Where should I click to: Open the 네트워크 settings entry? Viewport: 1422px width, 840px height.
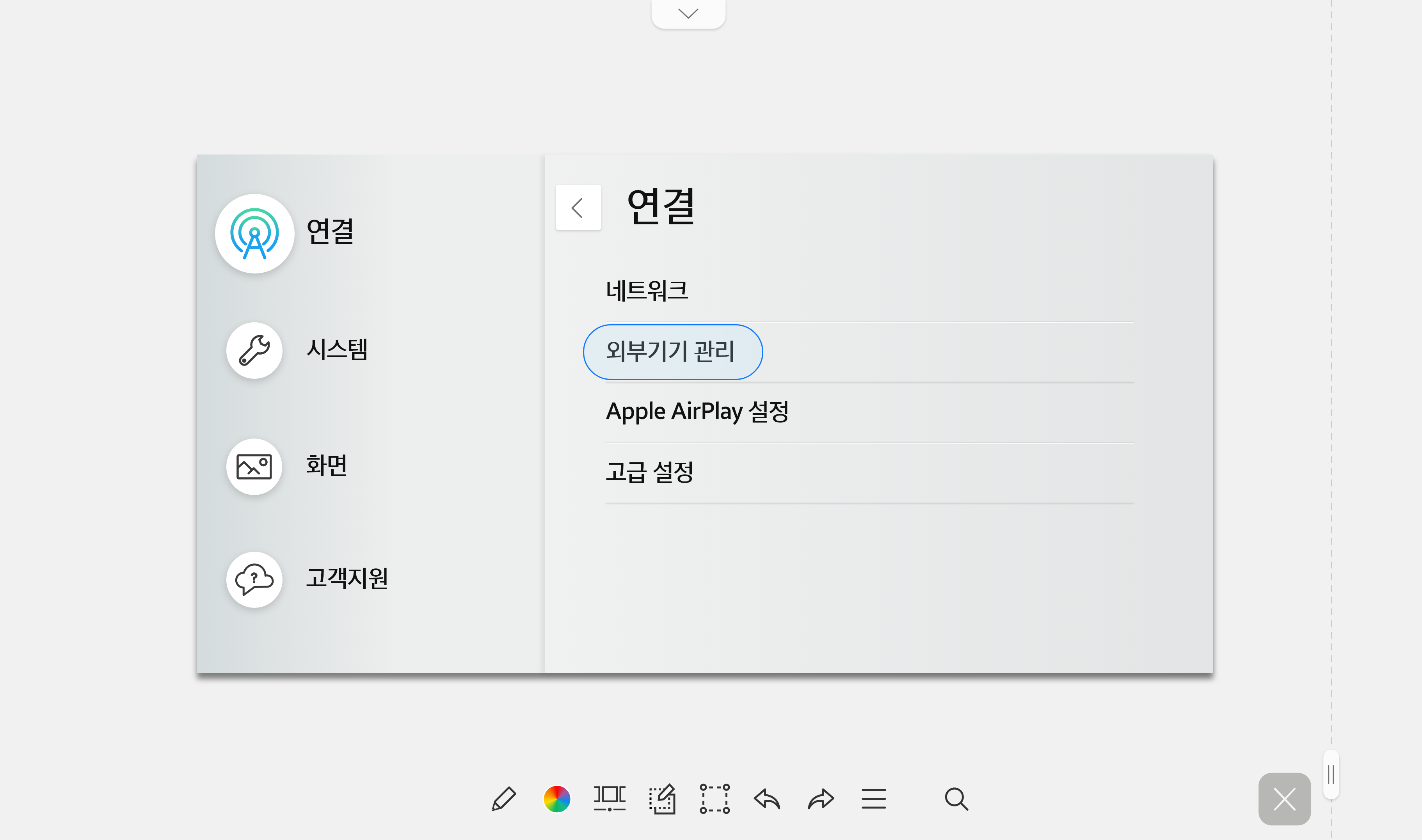(869, 291)
